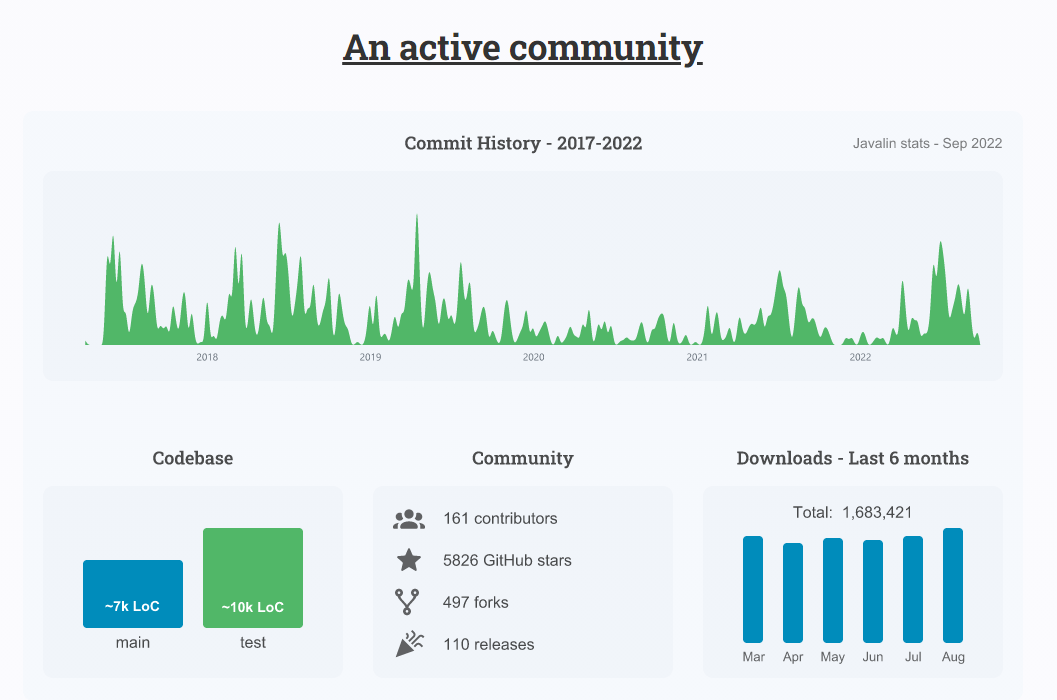Open the 'An active community' heading link
This screenshot has height=700, width=1057.
(x=522, y=47)
